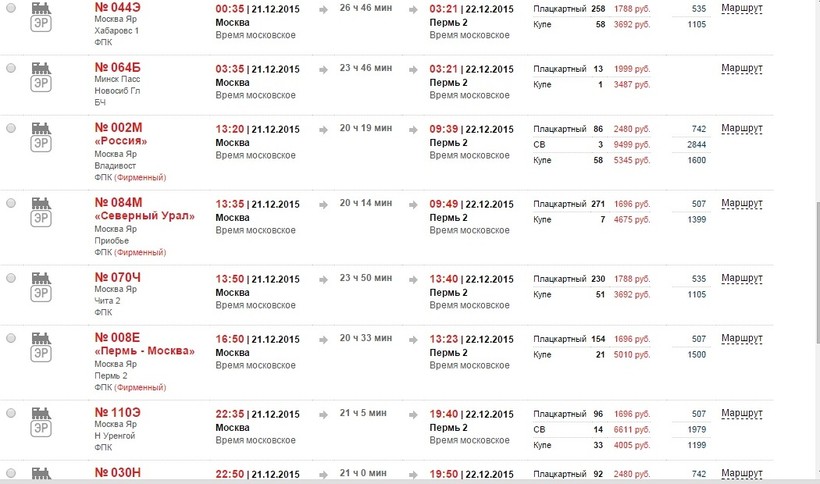The height and width of the screenshot is (484, 820).
Task: Show Маршрут for train № 008Е
Action: (741, 338)
